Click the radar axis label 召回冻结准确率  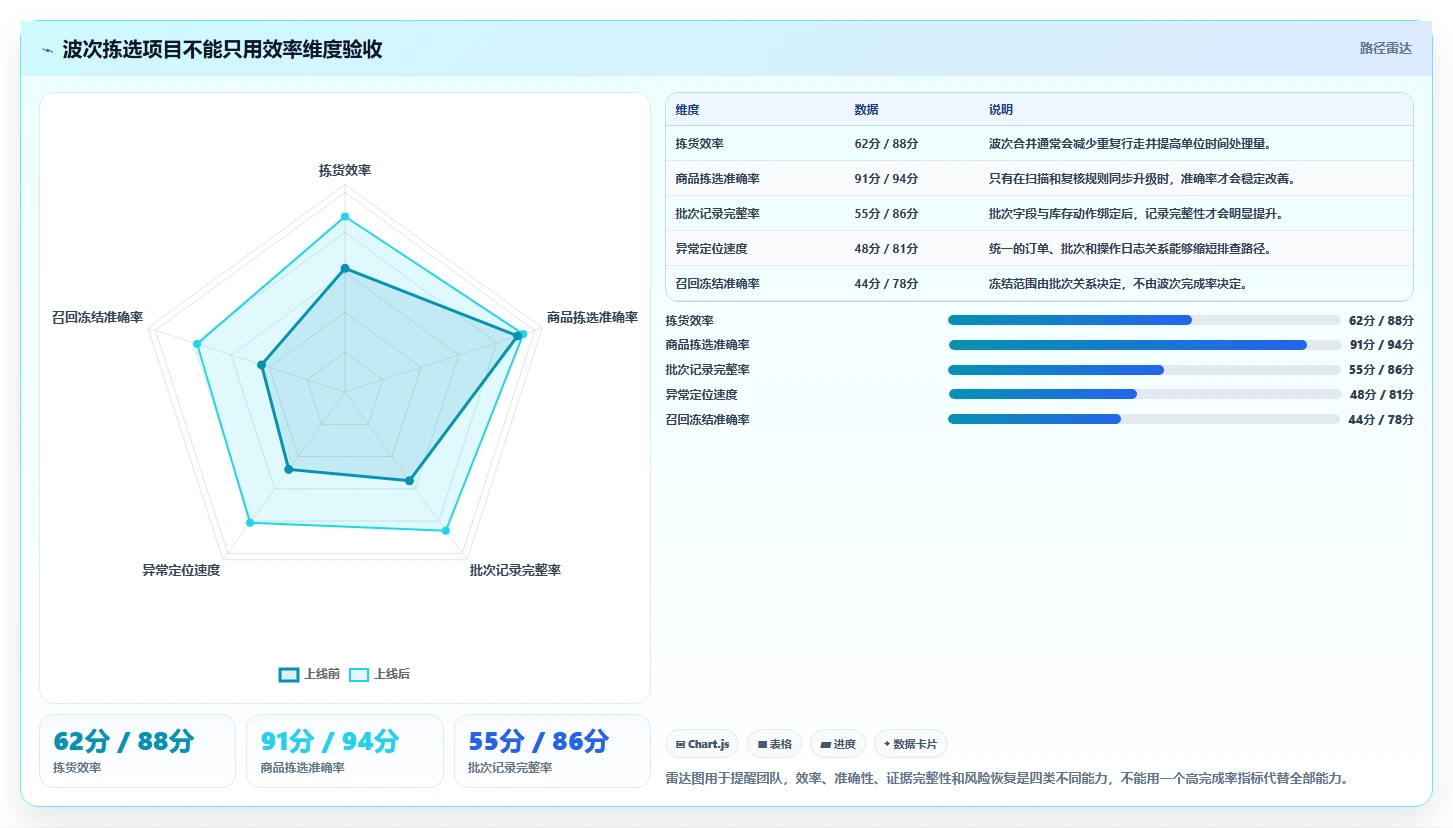(97, 317)
